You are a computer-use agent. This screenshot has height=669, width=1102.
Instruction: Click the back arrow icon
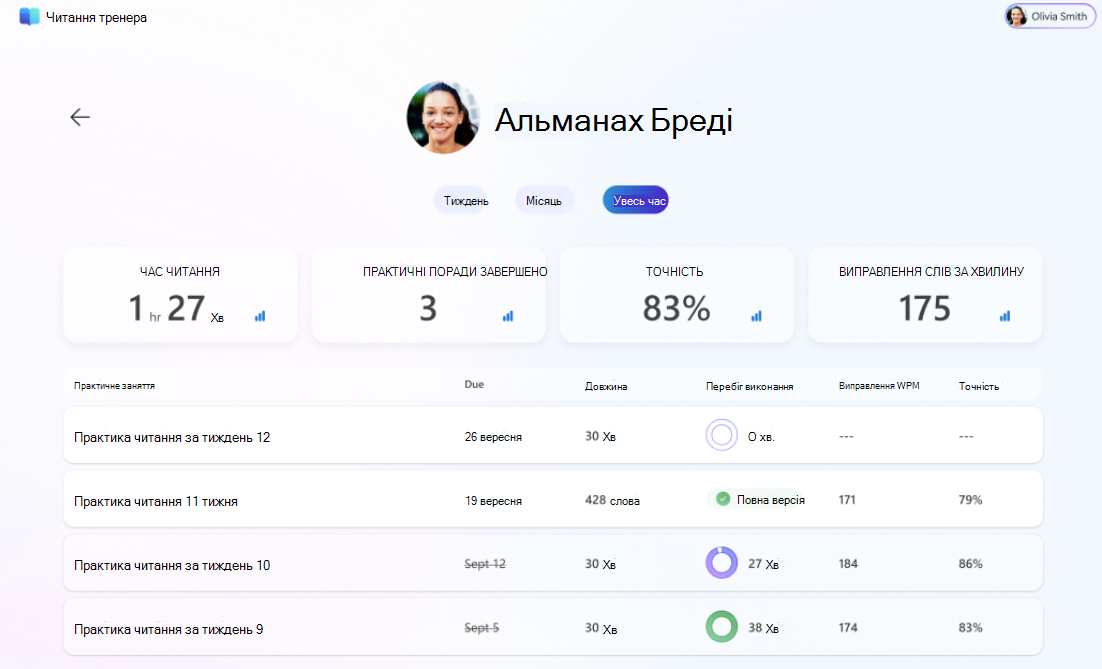tap(80, 117)
